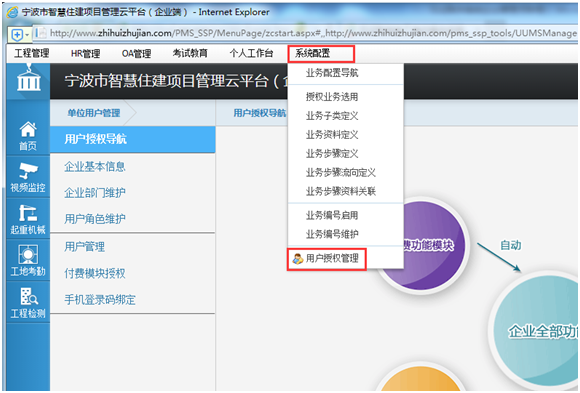Open 用户角色维护 link
The width and height of the screenshot is (580, 393).
click(95, 219)
